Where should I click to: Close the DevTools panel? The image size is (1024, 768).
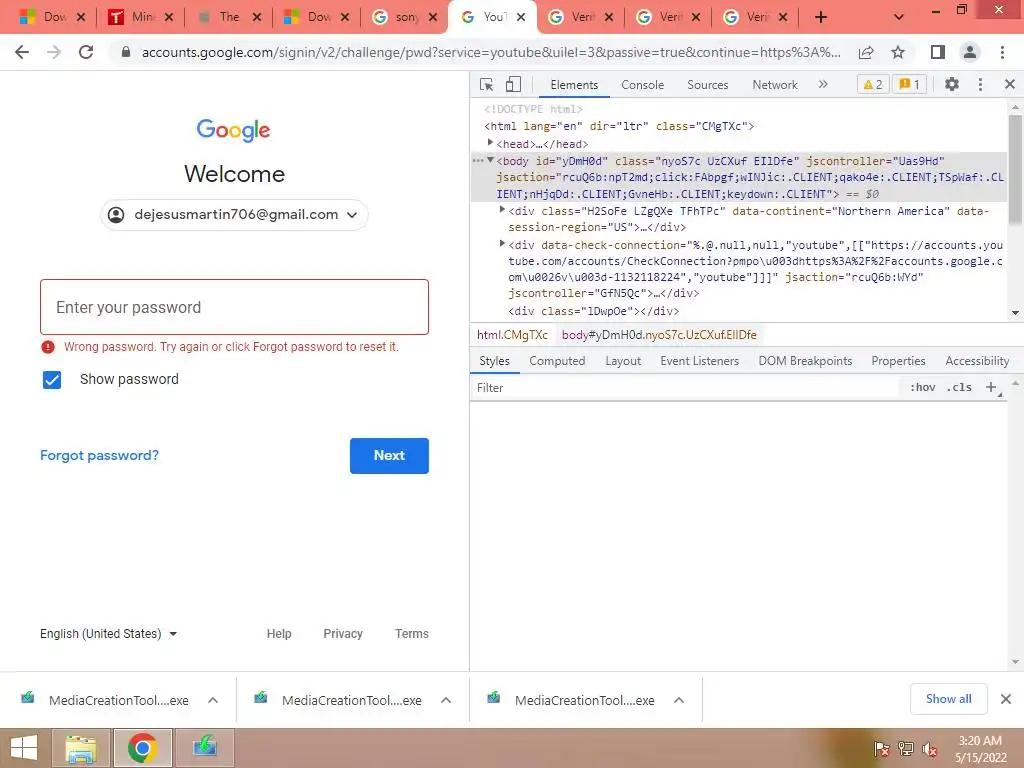pyautogui.click(x=1010, y=84)
